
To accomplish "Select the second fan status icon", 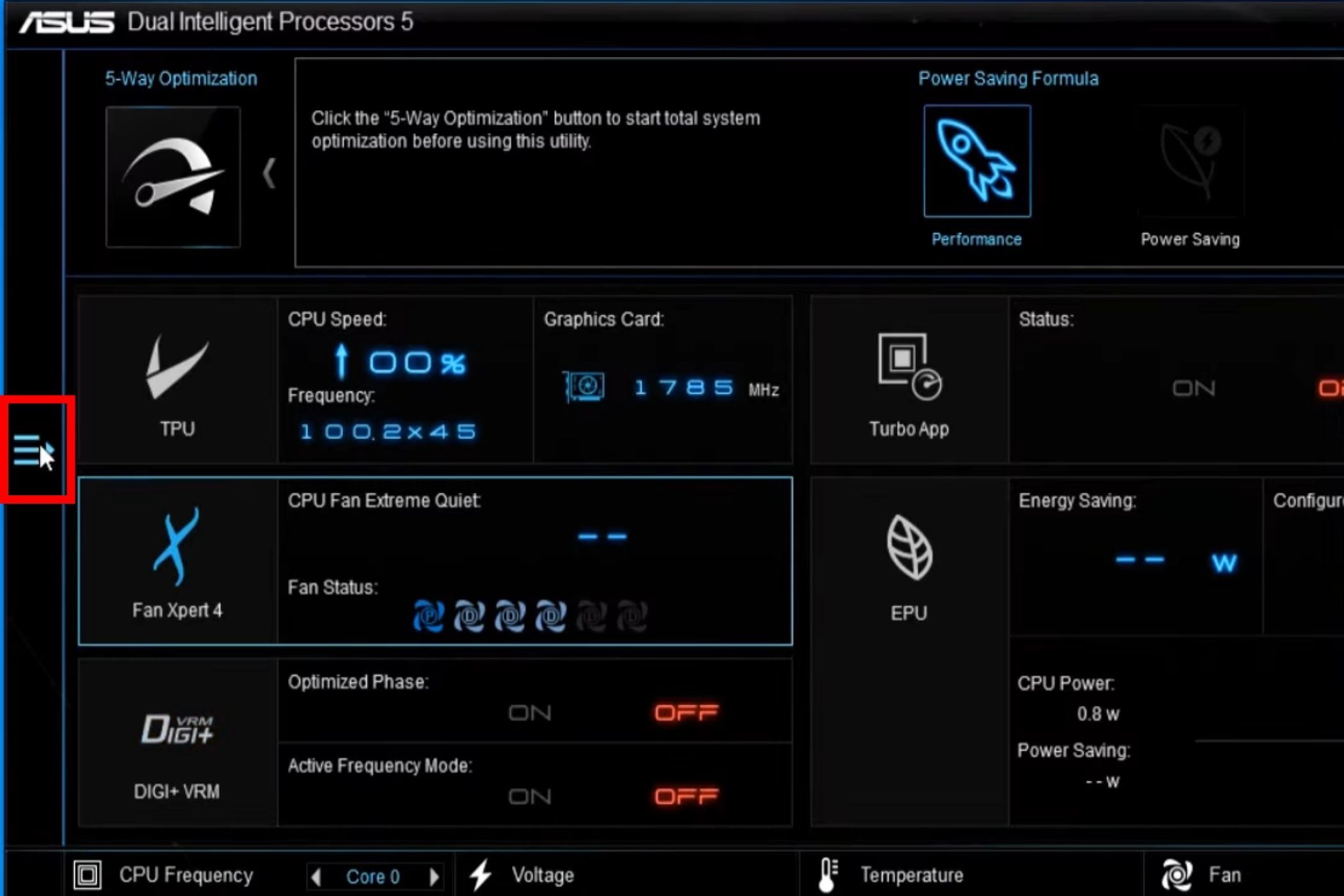I will tap(469, 616).
